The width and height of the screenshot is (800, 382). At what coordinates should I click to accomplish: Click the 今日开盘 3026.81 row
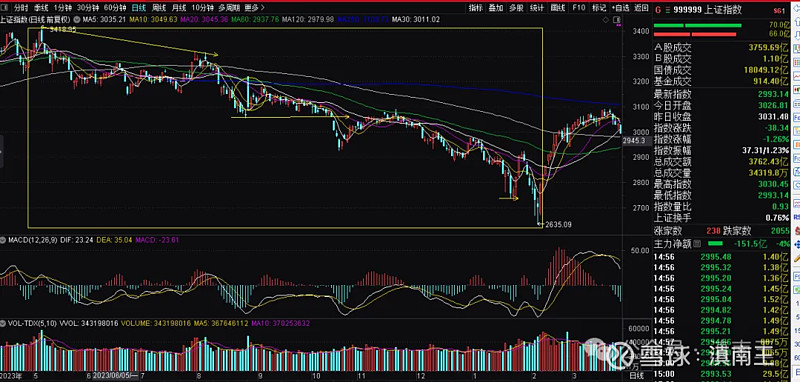(721, 105)
